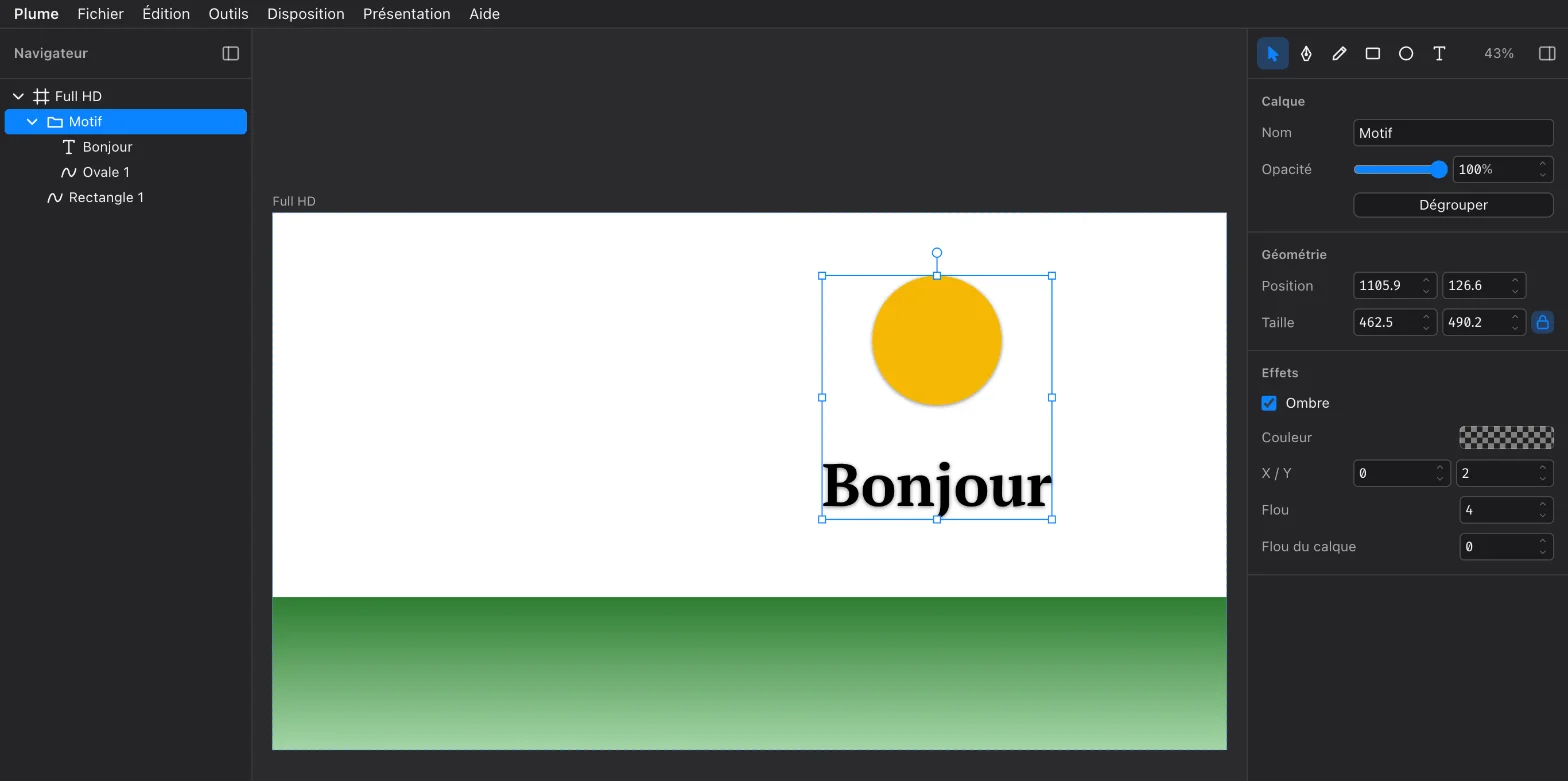Viewport: 1568px width, 781px height.
Task: Collapse the Full HD artboard tree
Action: tap(18, 96)
